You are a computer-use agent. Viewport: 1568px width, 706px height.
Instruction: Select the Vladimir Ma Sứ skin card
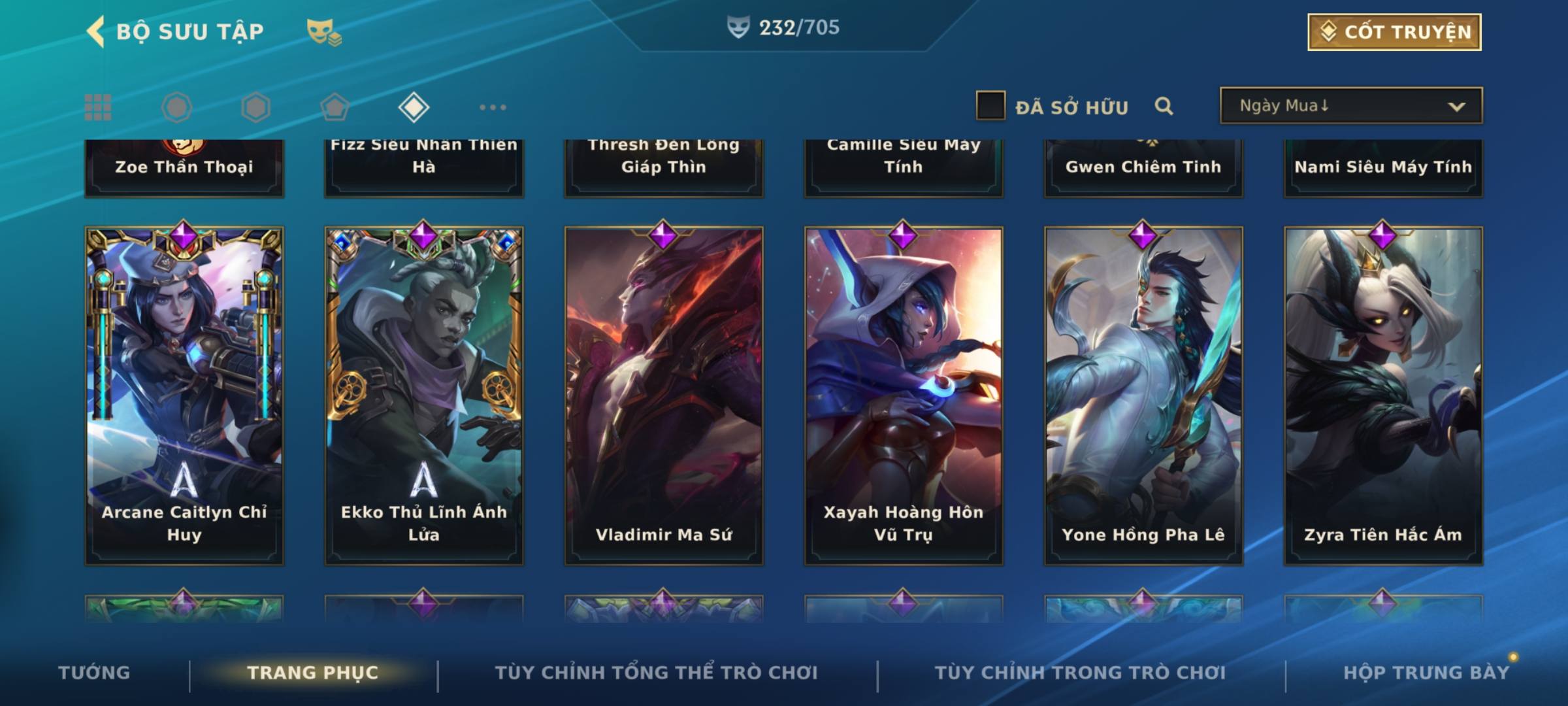coord(664,395)
